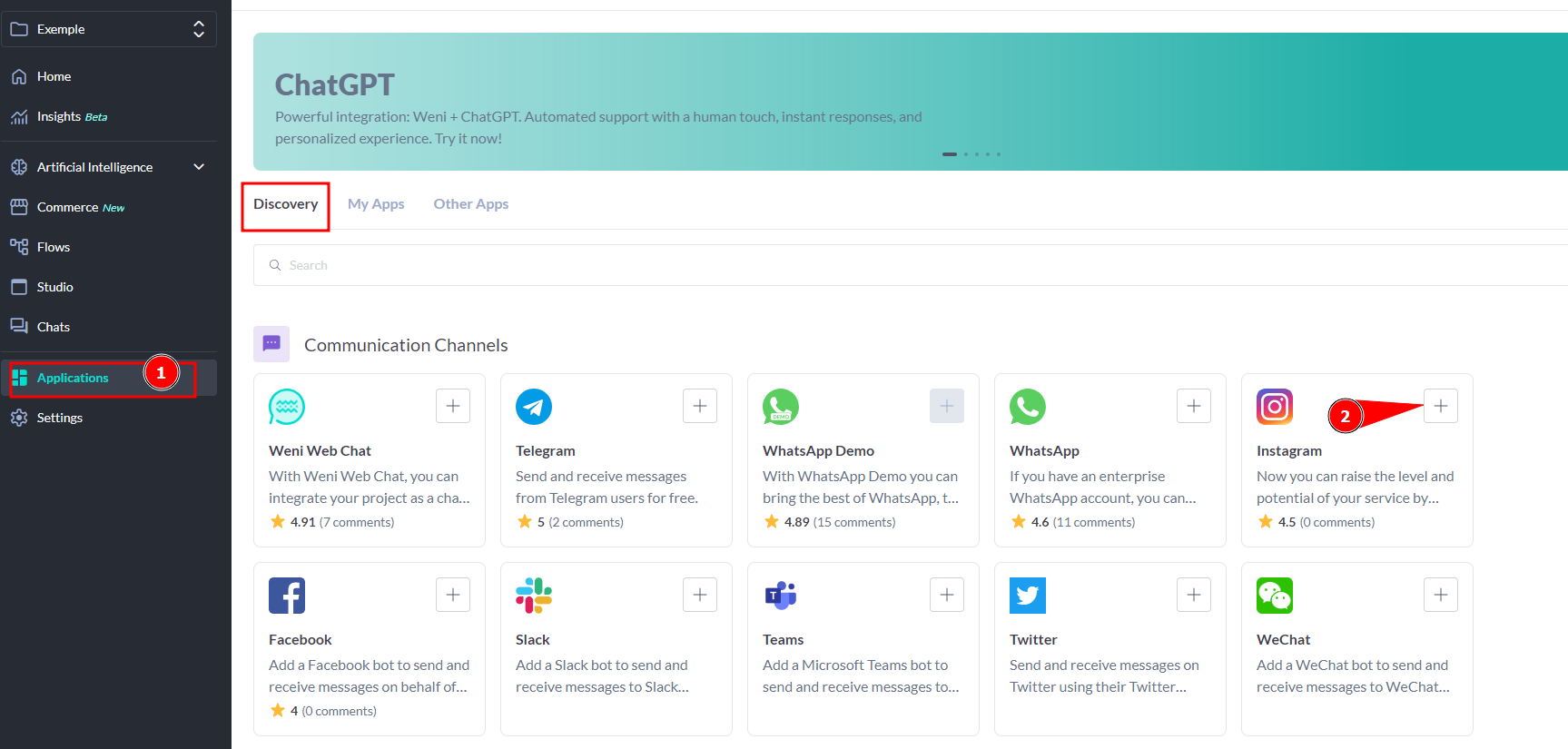Open Chats from the sidebar
Viewport: 1568px width, 749px height.
click(x=53, y=327)
